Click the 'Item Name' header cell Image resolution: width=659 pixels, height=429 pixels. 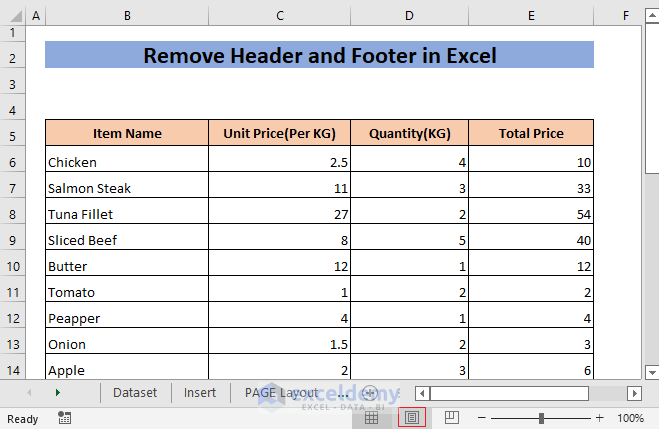tap(127, 133)
